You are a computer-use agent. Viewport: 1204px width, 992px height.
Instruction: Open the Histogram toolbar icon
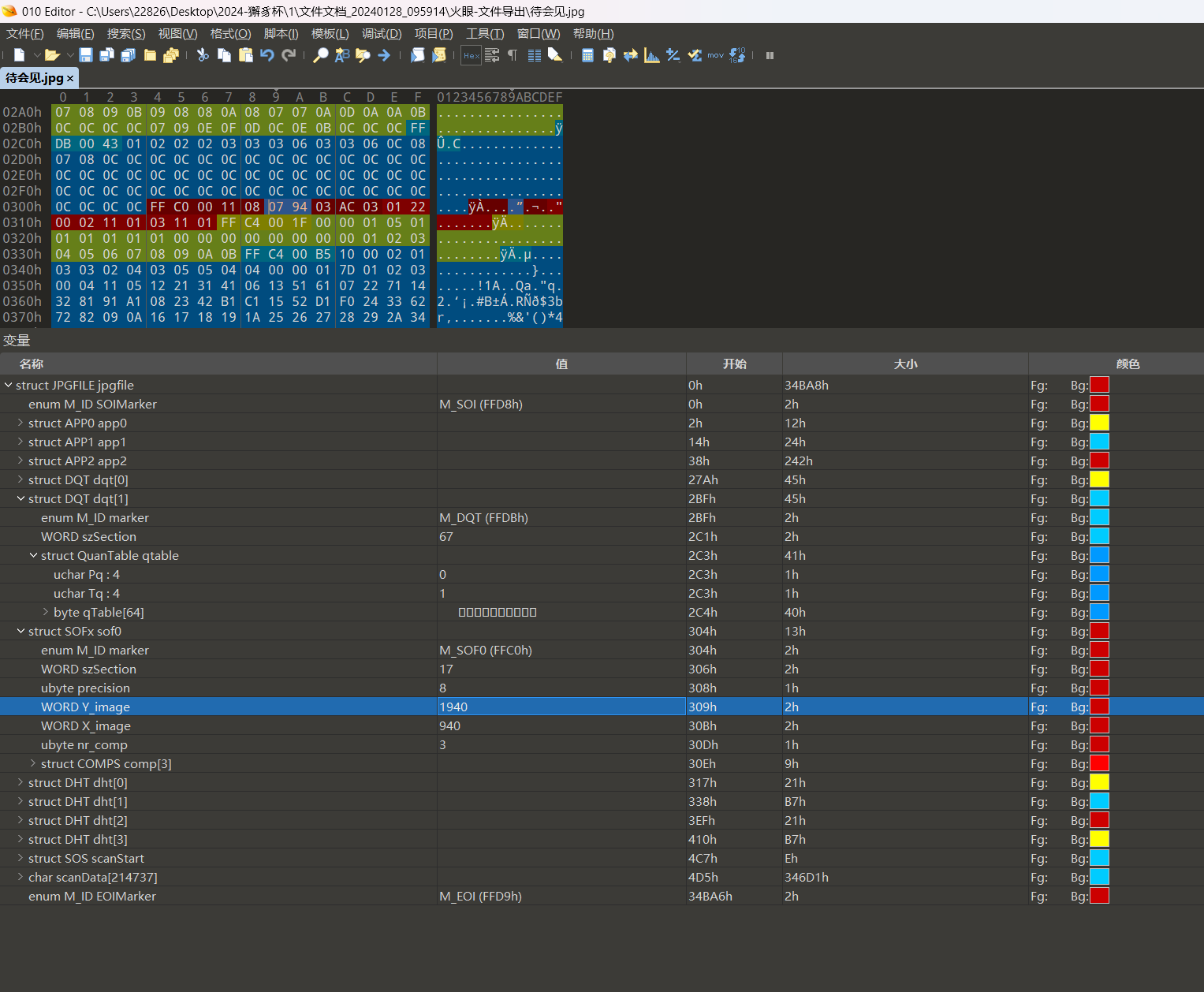652,55
